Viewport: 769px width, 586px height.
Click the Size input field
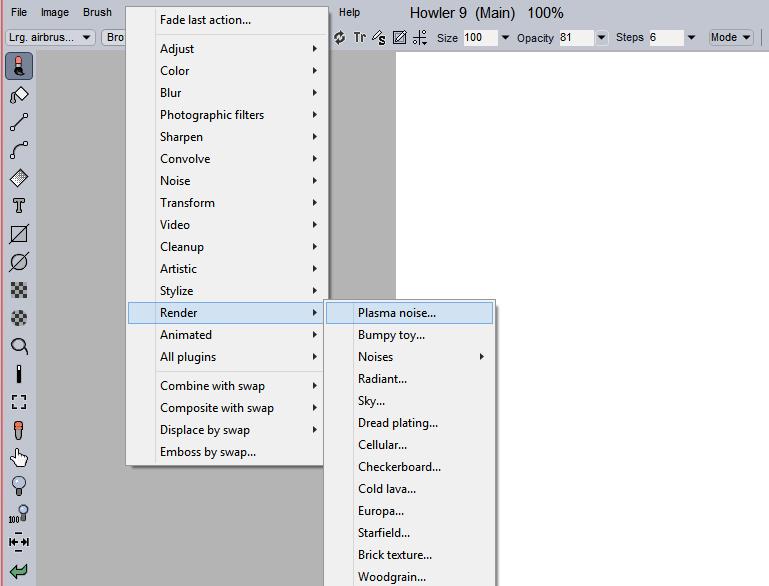pos(478,38)
